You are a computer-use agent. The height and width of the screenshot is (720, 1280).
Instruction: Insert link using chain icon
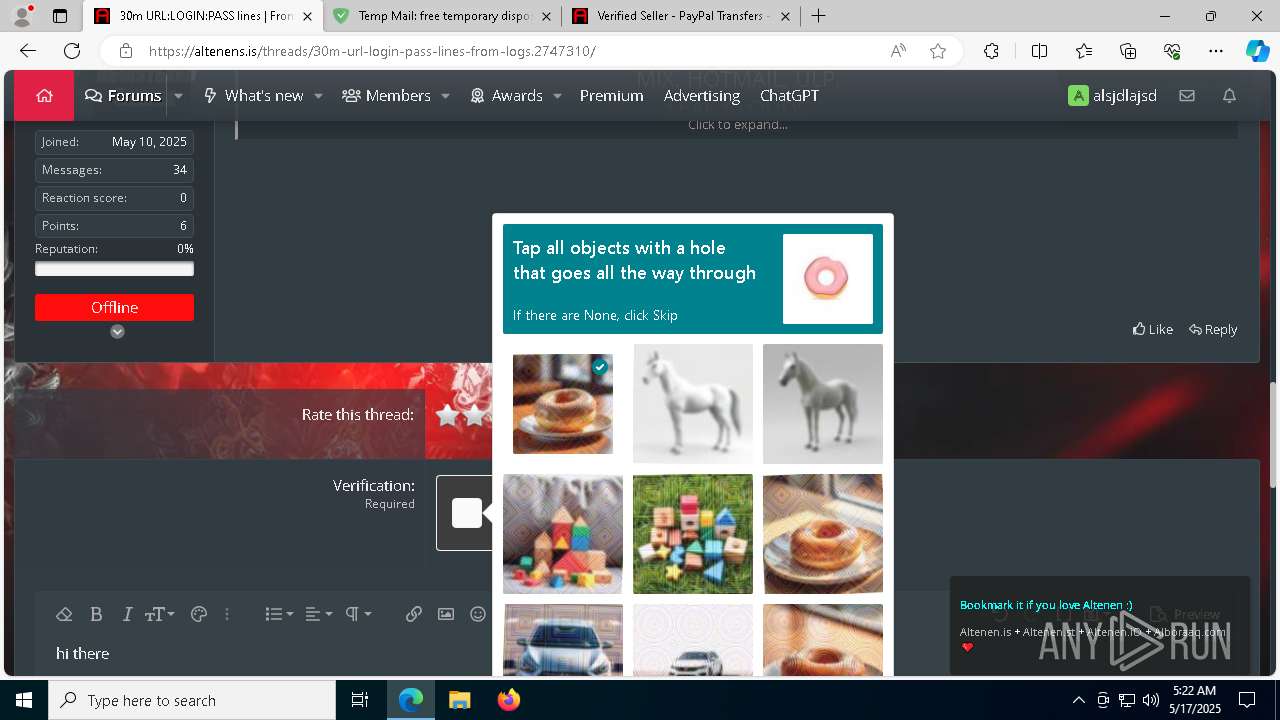pos(414,614)
